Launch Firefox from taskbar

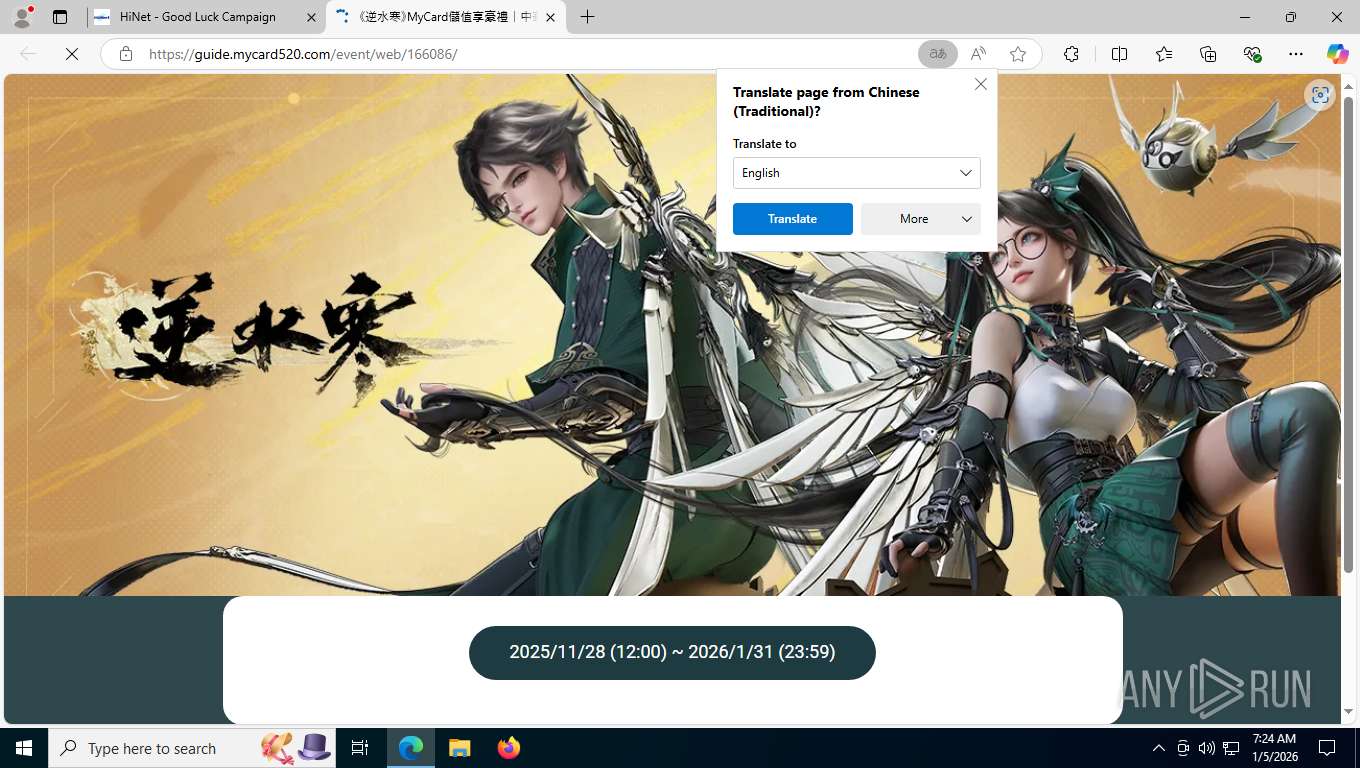tap(508, 748)
